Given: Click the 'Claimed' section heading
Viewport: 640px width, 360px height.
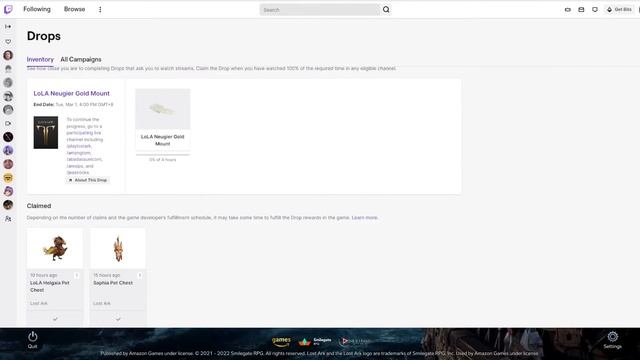Looking at the screenshot, I should point(39,206).
